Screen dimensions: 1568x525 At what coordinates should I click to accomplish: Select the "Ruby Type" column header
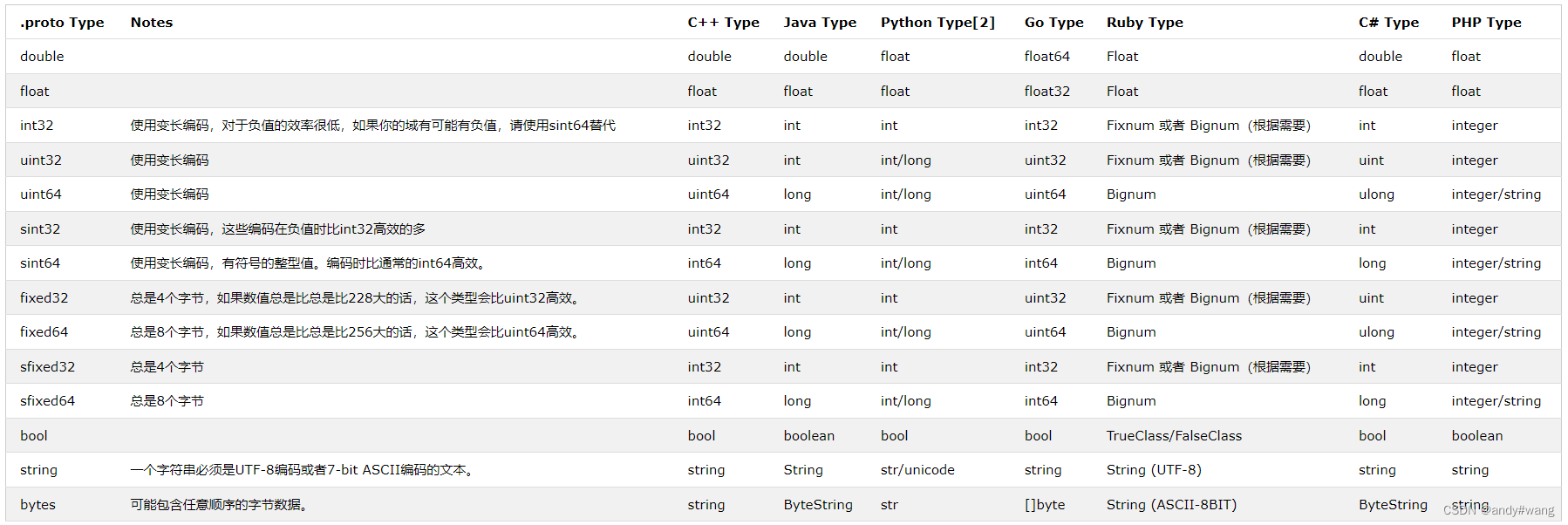tap(1144, 23)
